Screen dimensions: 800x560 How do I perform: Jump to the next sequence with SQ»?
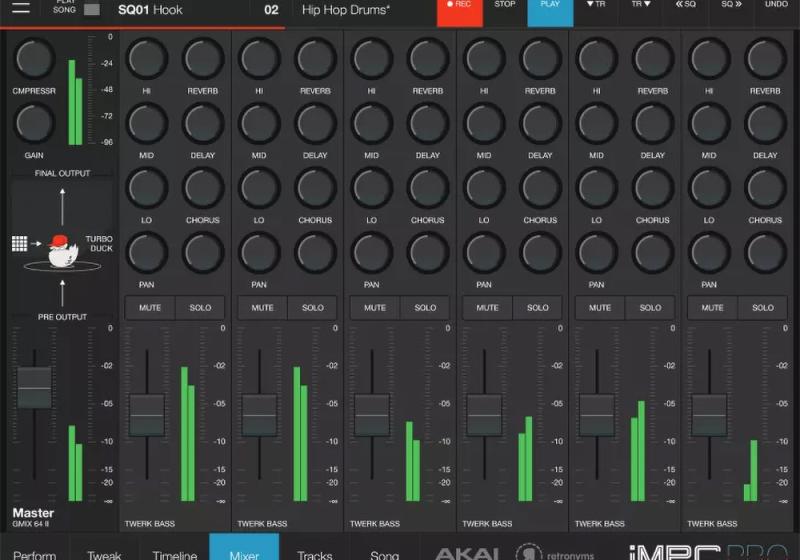pyautogui.click(x=731, y=12)
